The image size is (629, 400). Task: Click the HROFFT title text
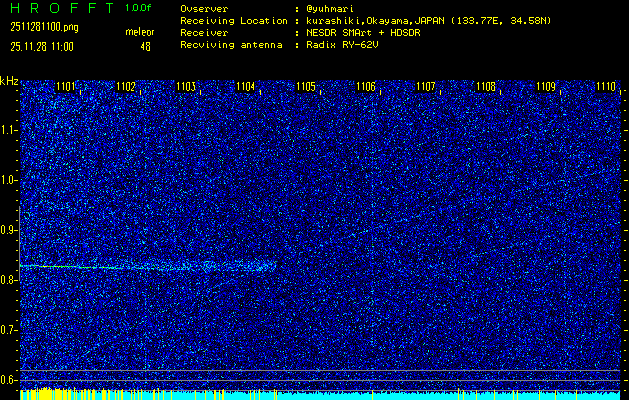pyautogui.click(x=62, y=8)
